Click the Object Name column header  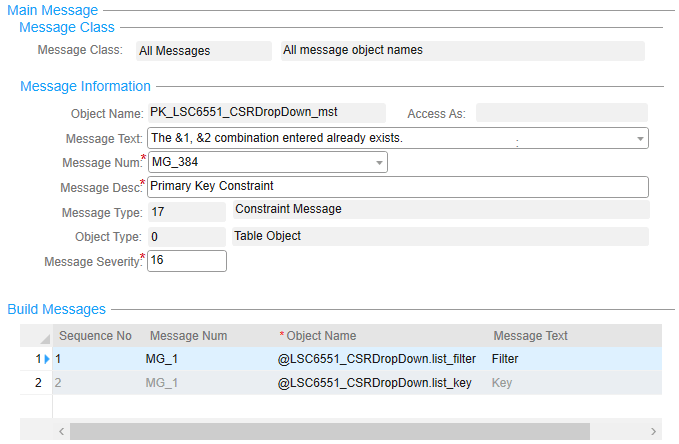click(322, 336)
